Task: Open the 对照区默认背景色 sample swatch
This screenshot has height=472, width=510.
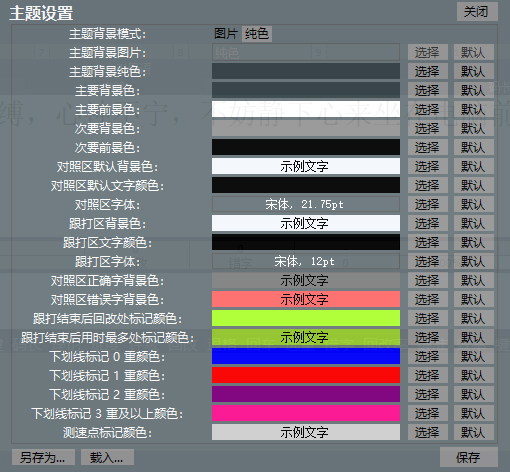Action: click(x=306, y=166)
